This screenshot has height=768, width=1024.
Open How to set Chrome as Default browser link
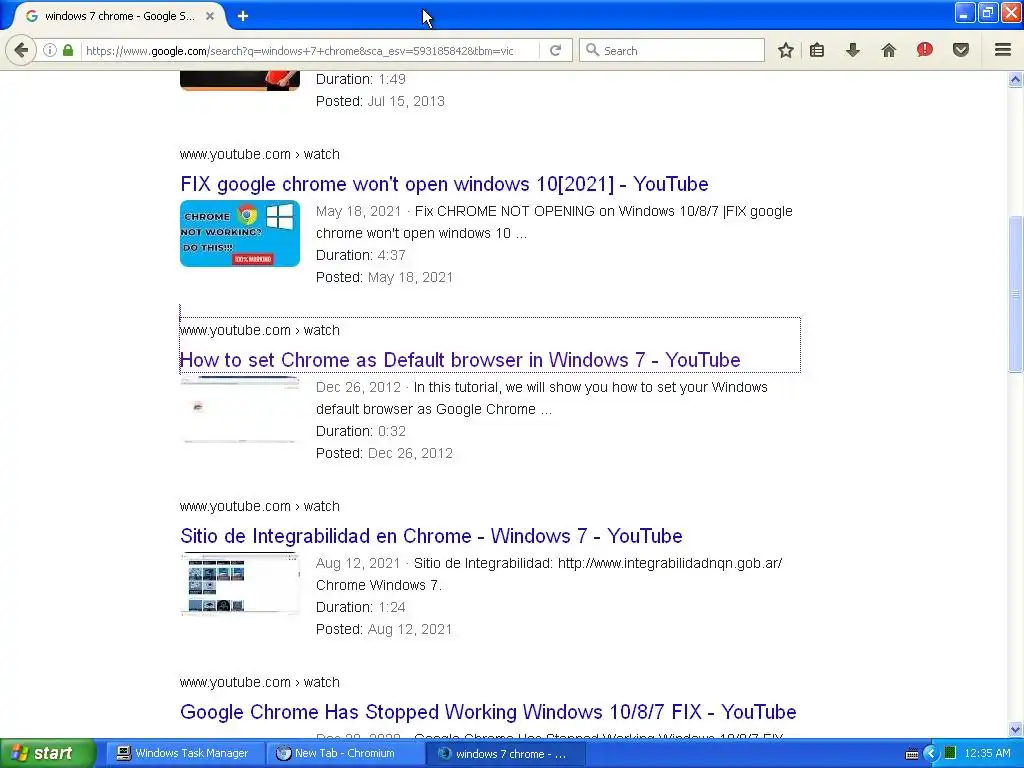pyautogui.click(x=460, y=360)
